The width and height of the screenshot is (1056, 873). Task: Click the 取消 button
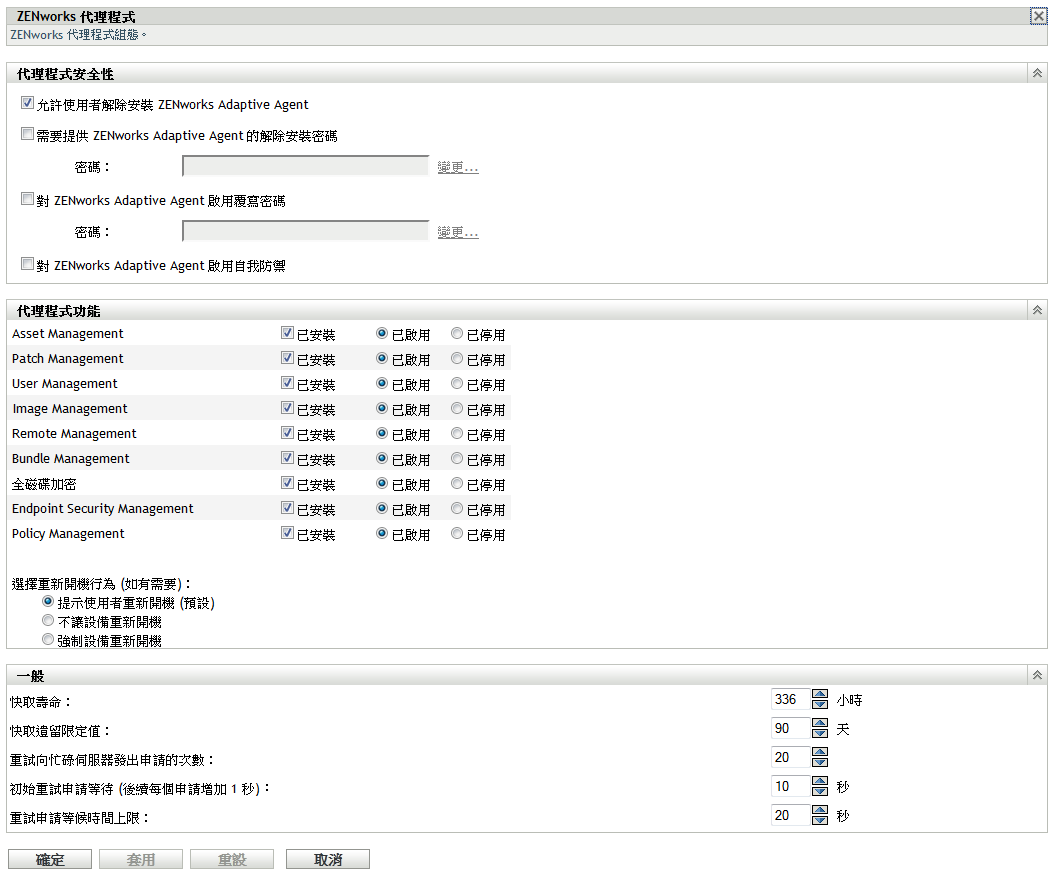[328, 859]
